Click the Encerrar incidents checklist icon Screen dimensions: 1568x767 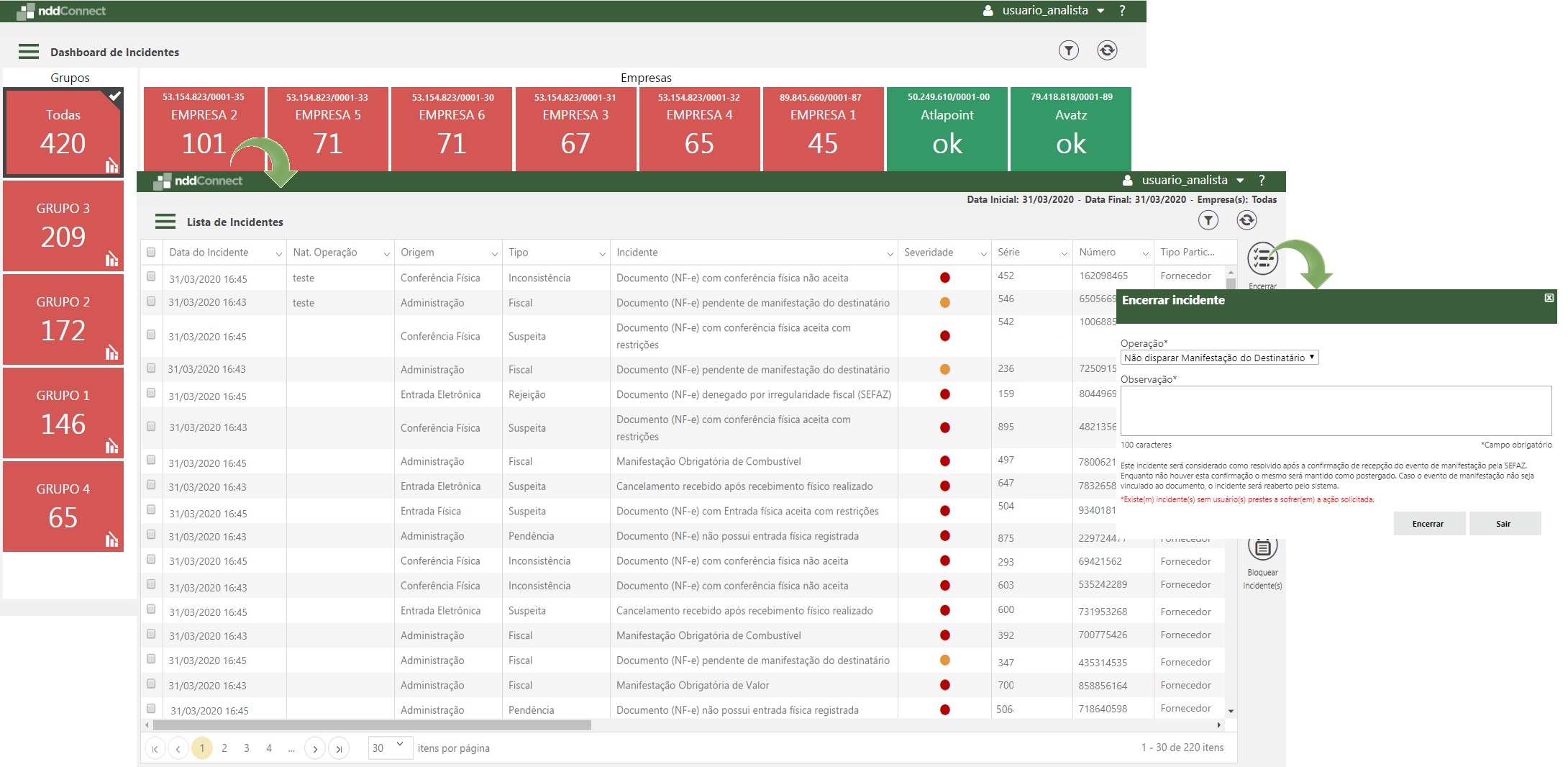pyautogui.click(x=1262, y=259)
